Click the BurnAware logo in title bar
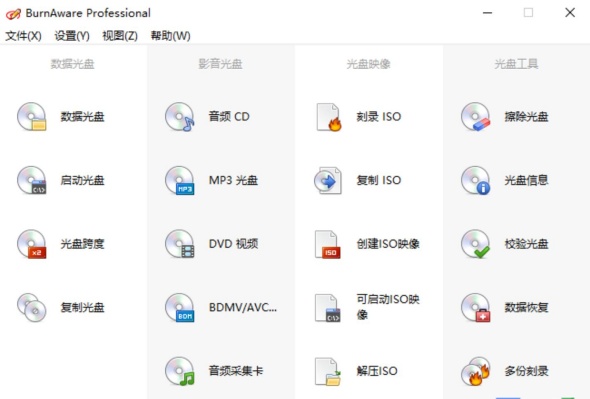This screenshot has width=590, height=399. click(13, 14)
